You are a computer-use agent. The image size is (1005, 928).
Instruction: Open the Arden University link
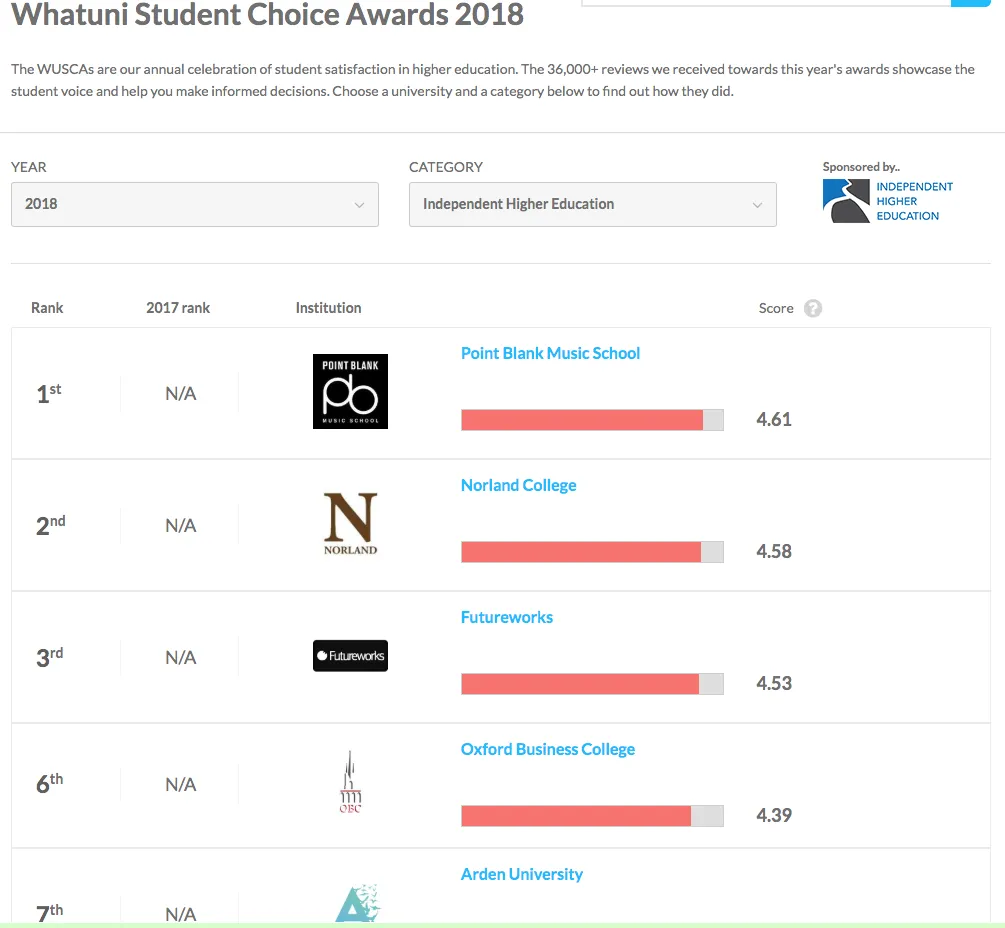click(x=522, y=874)
